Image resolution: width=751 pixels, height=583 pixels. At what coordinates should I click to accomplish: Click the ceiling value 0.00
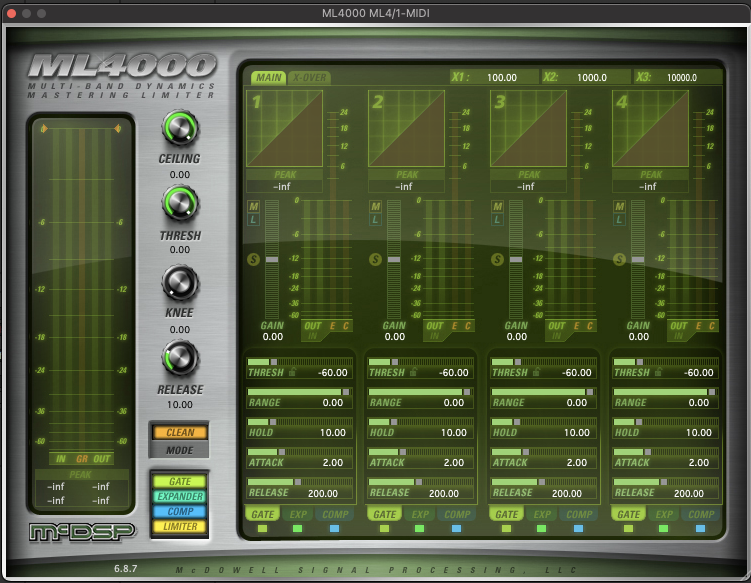coord(180,175)
